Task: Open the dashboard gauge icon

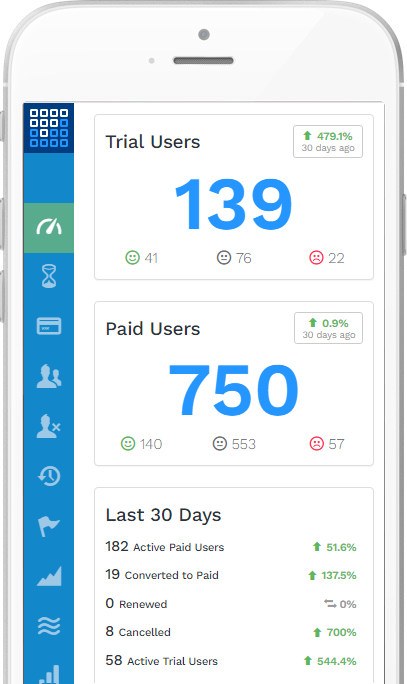Action: pos(49,227)
